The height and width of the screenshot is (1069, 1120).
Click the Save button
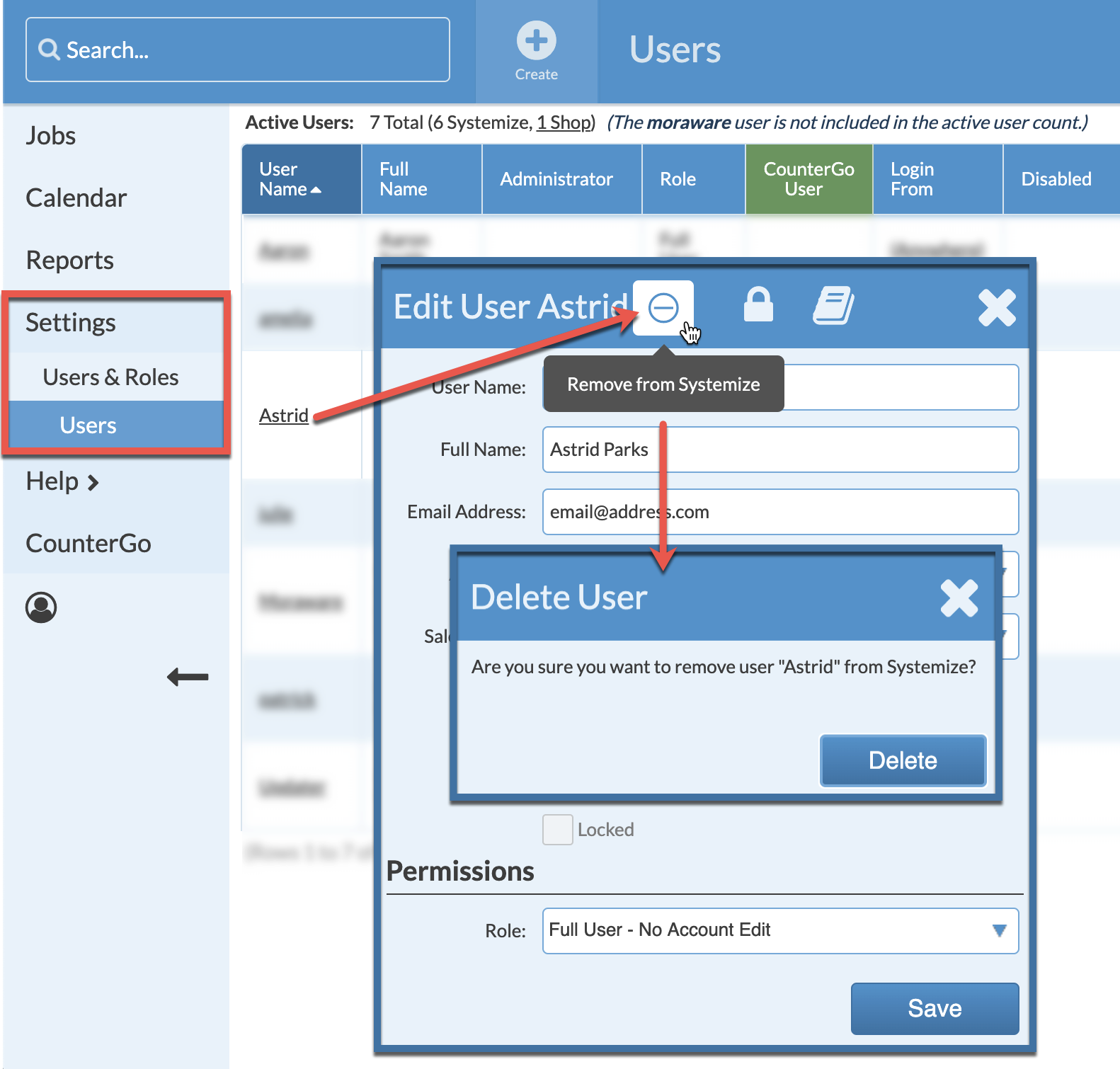tap(935, 1008)
